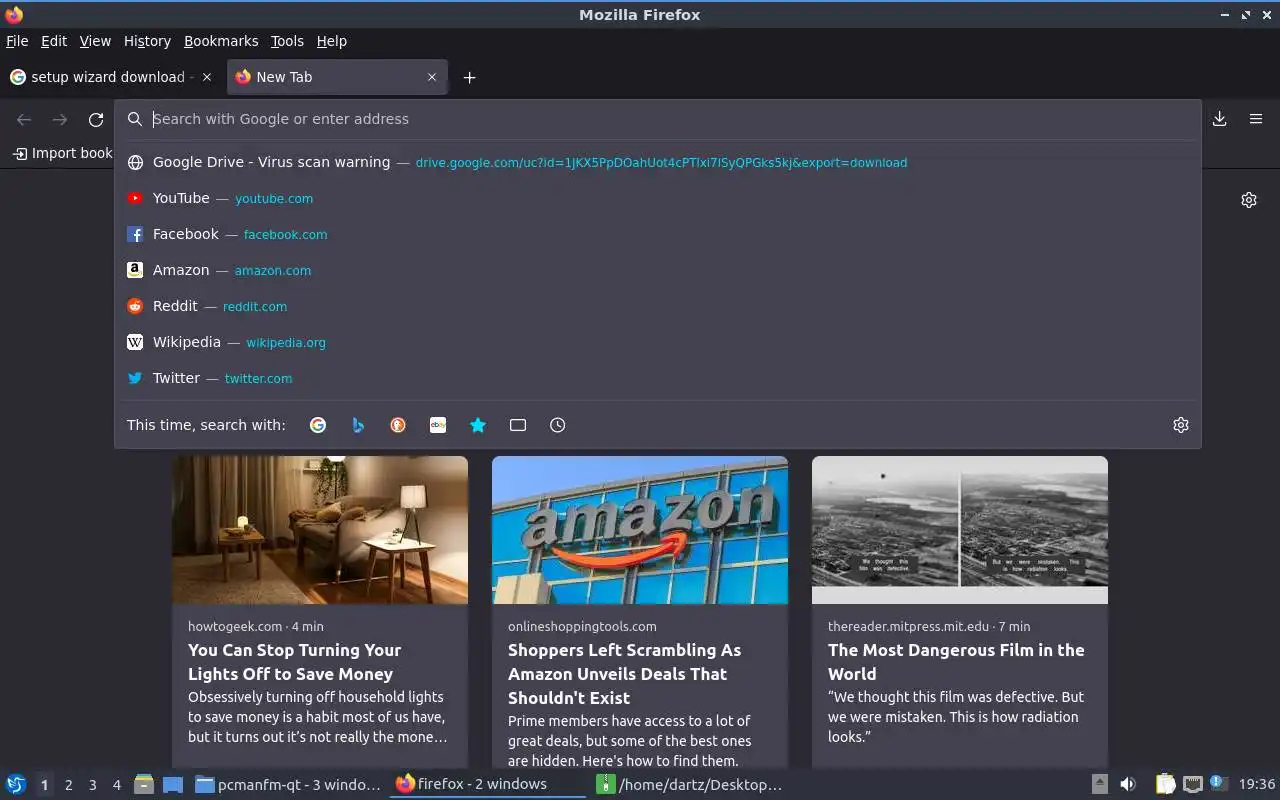Image resolution: width=1280 pixels, height=800 pixels.
Task: Open the living room lamp article thumbnail
Action: (x=320, y=530)
